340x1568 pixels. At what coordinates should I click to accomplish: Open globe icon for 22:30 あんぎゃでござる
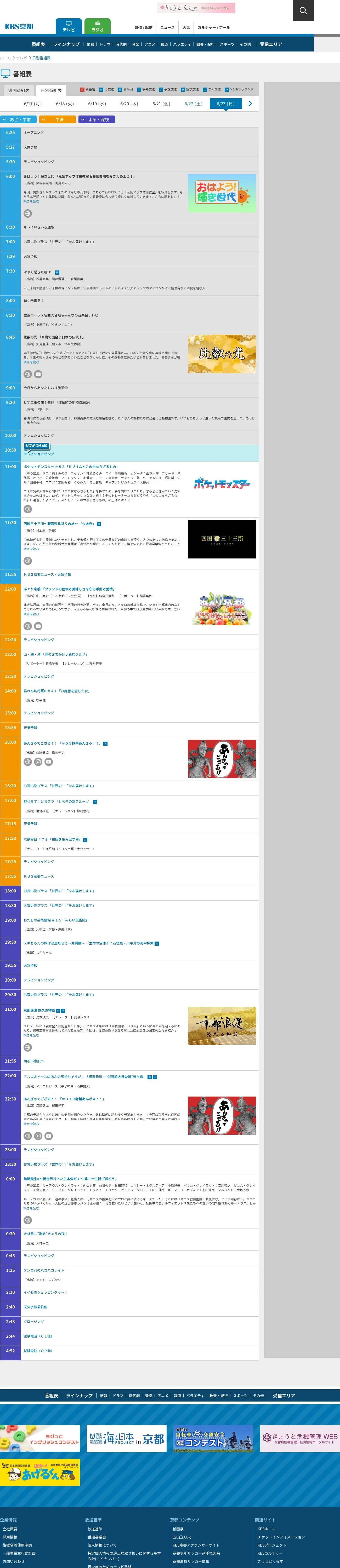point(27,1136)
